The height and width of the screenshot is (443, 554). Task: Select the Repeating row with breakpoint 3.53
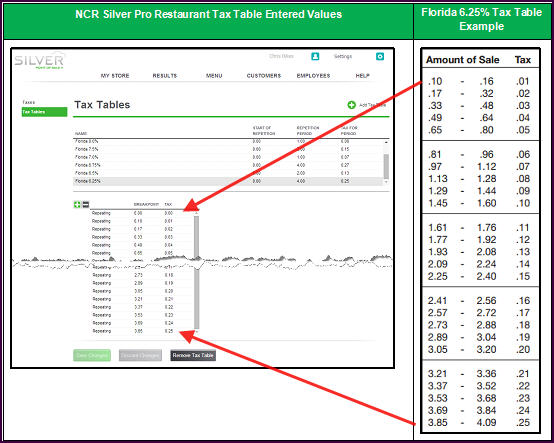(x=141, y=315)
